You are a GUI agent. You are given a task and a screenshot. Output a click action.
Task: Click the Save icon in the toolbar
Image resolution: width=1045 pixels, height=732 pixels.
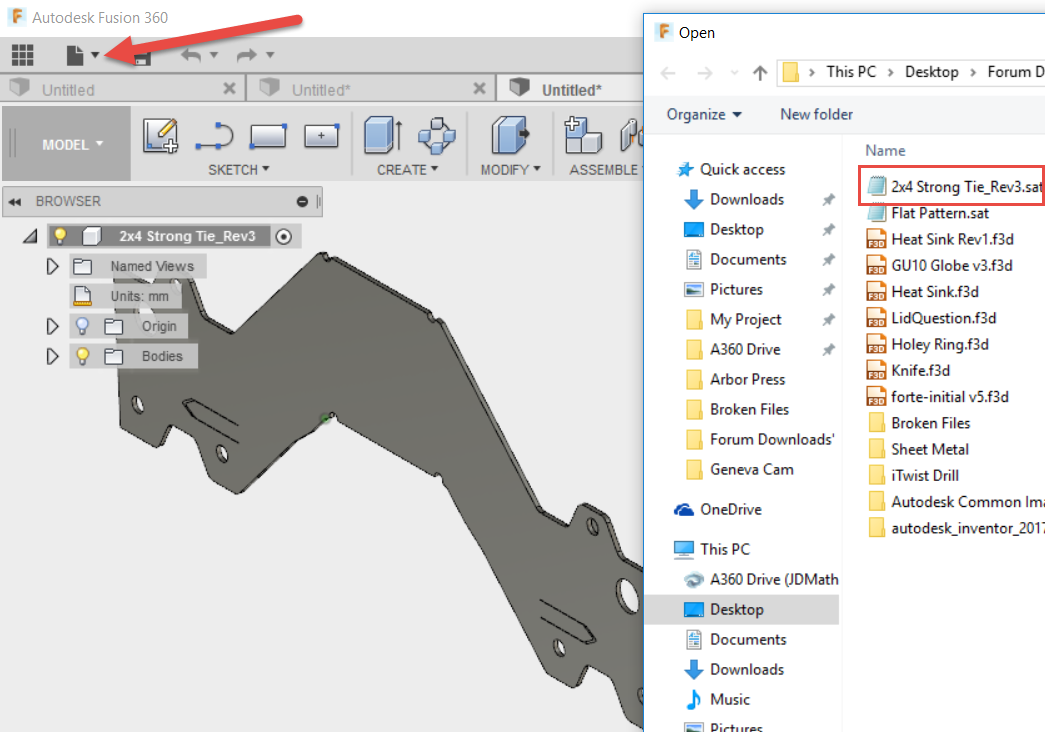(x=141, y=59)
